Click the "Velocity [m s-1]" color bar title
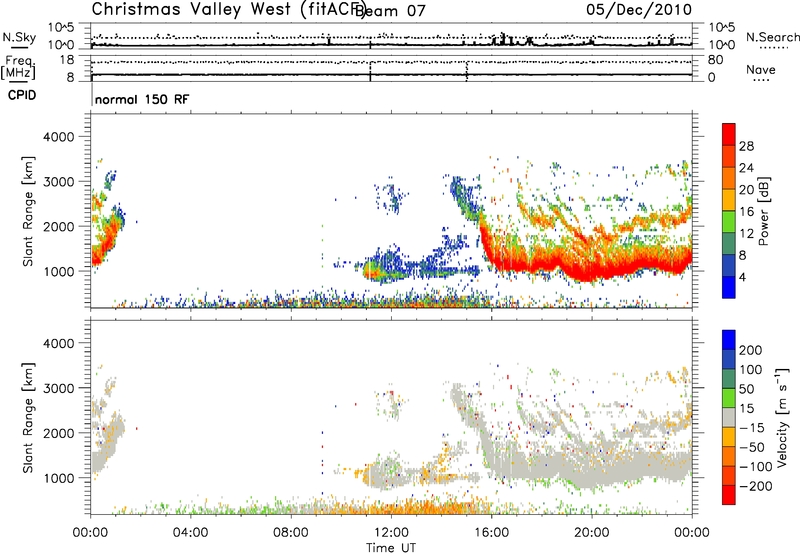The image size is (800, 554). pos(782,417)
